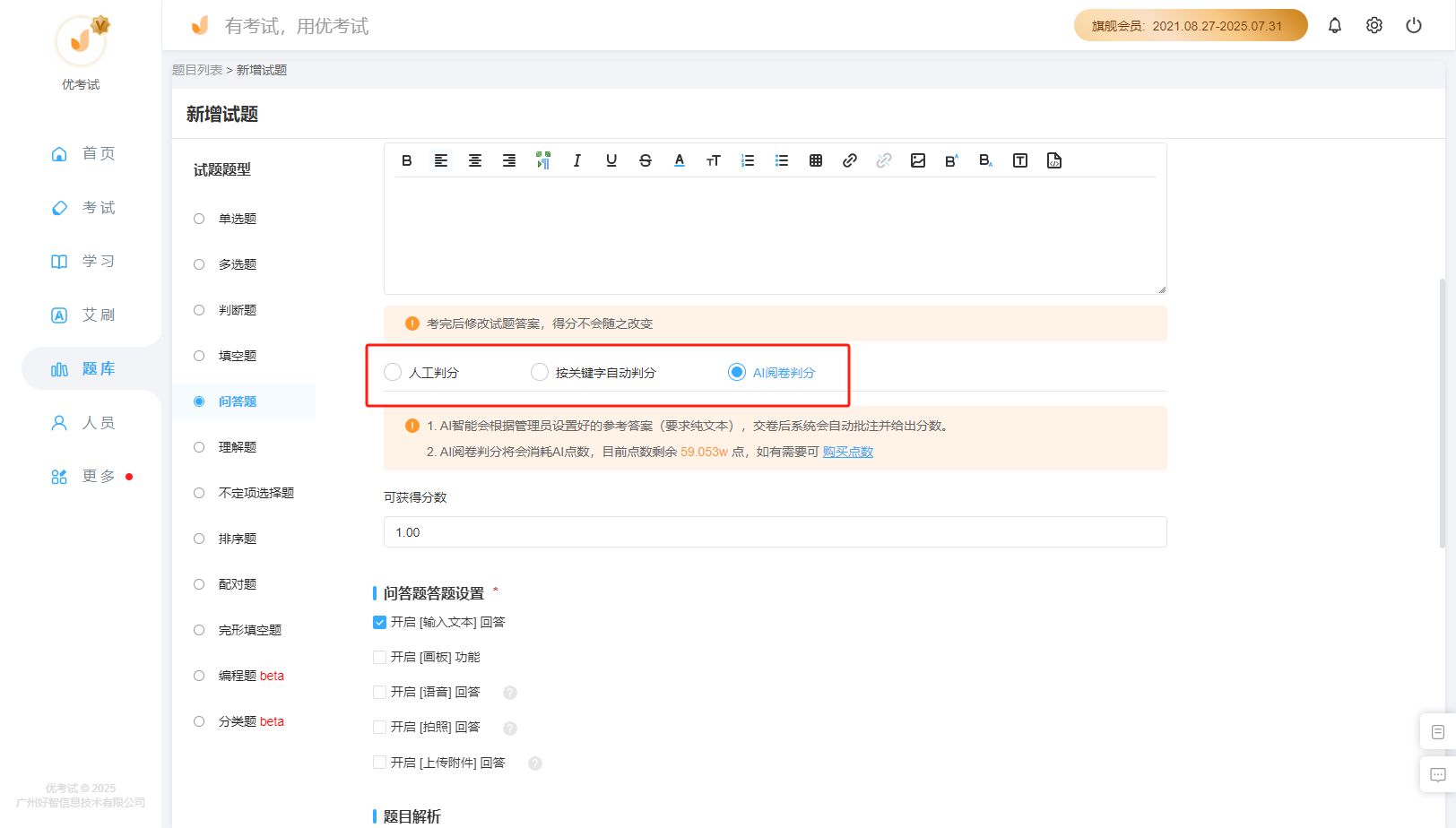
Task: Click help icon beside 上传附件 回答
Action: click(x=535, y=763)
